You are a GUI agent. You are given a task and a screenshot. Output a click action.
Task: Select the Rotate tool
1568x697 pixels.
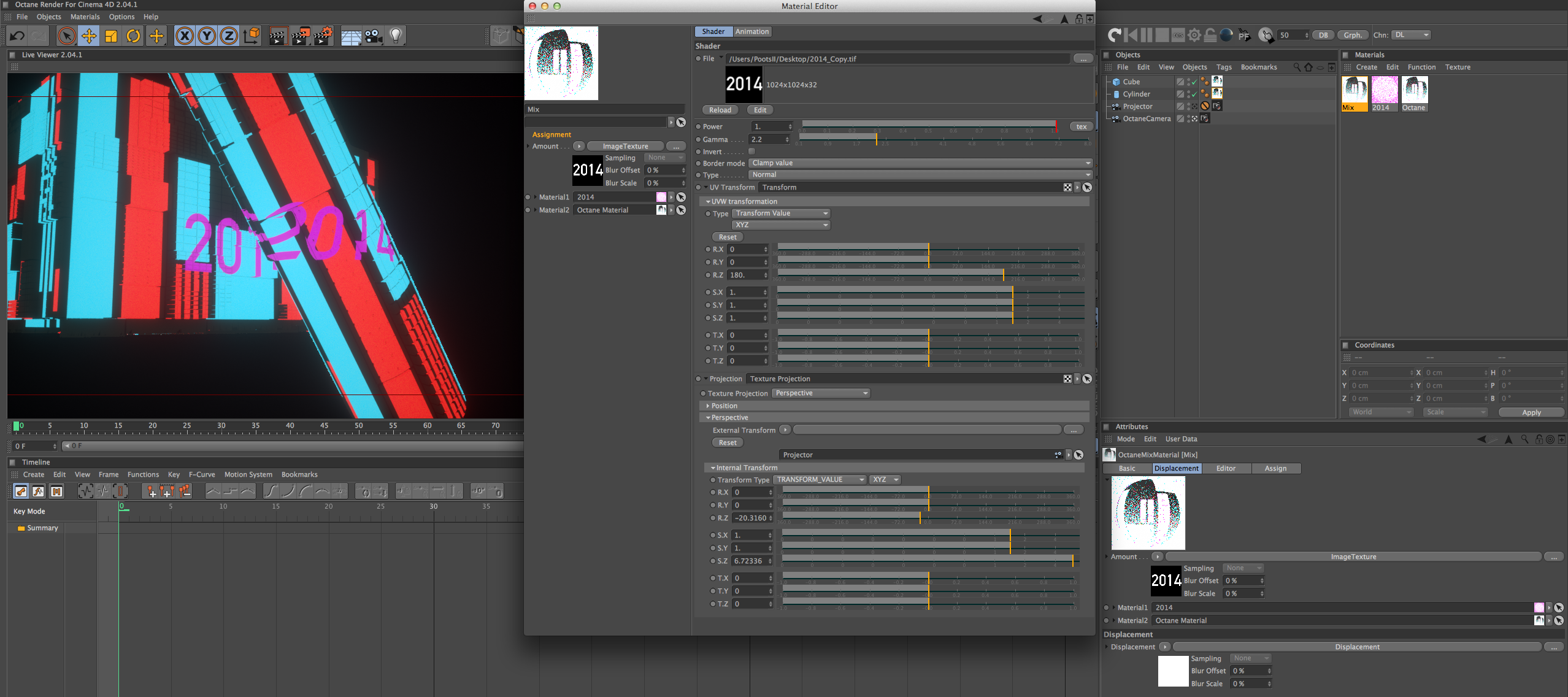133,36
